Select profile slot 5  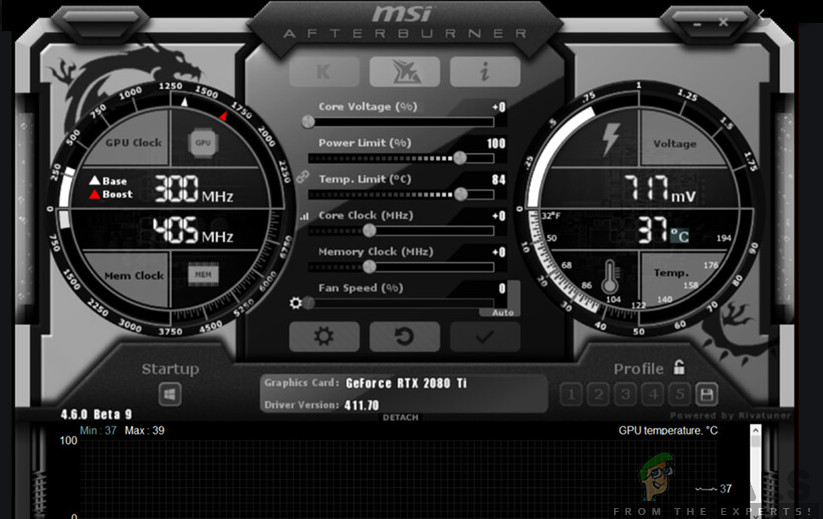click(x=680, y=394)
